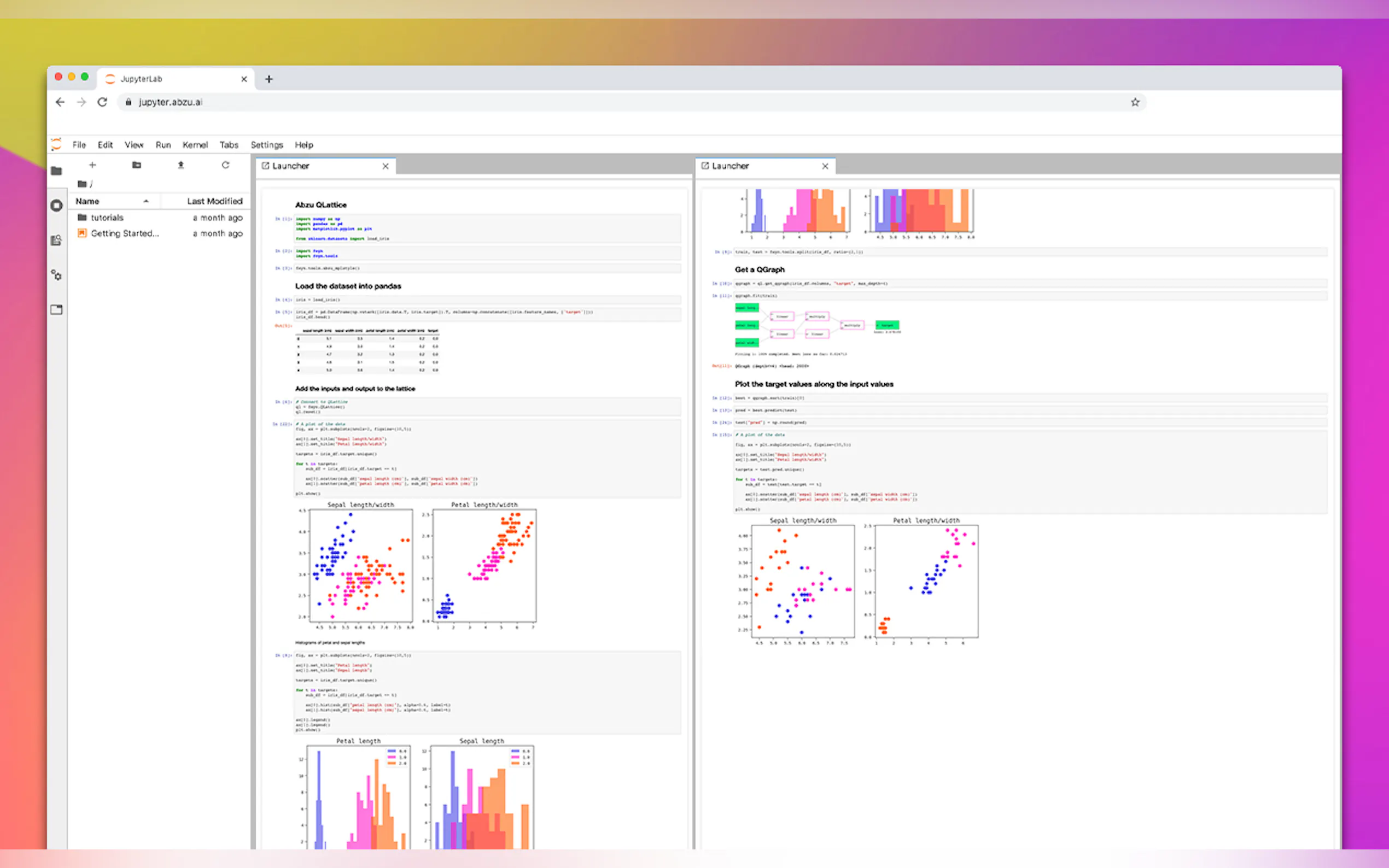Image resolution: width=1389 pixels, height=868 pixels.
Task: Sort by Last Modified column header
Action: coord(214,201)
